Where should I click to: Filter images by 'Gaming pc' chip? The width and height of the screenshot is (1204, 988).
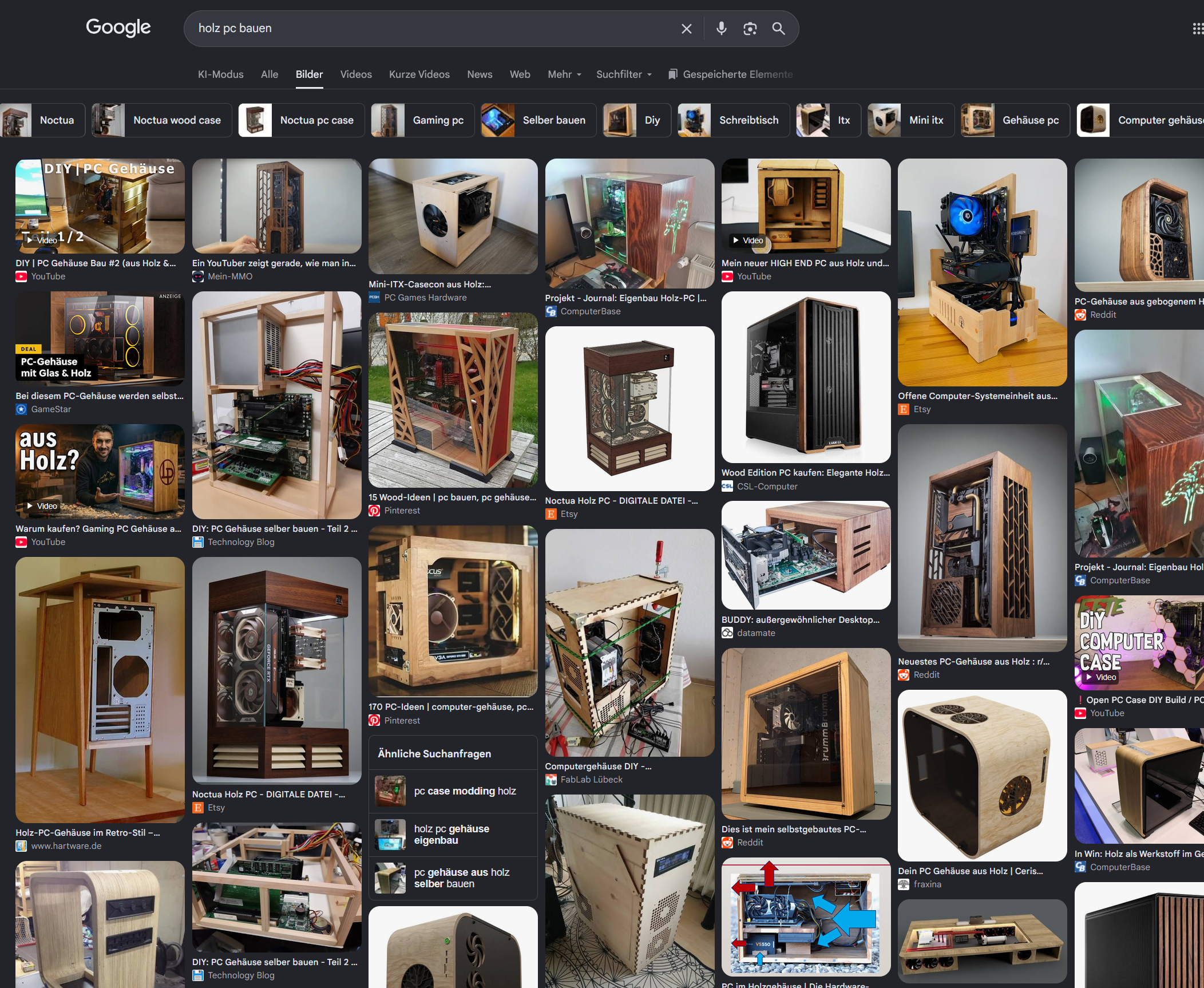(x=423, y=120)
